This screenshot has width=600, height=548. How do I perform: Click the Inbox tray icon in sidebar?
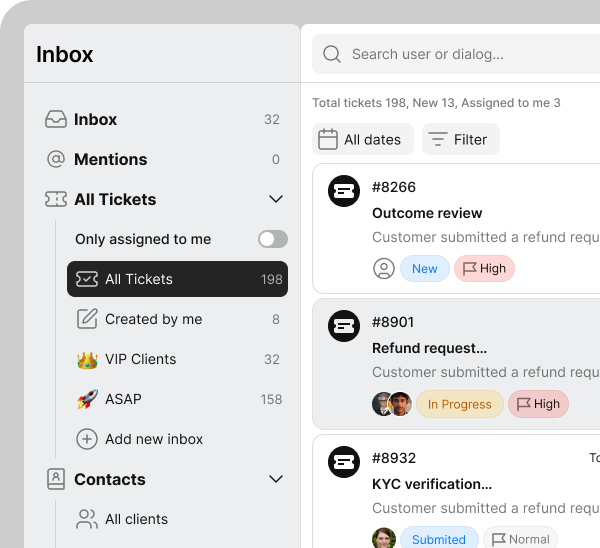pos(56,119)
